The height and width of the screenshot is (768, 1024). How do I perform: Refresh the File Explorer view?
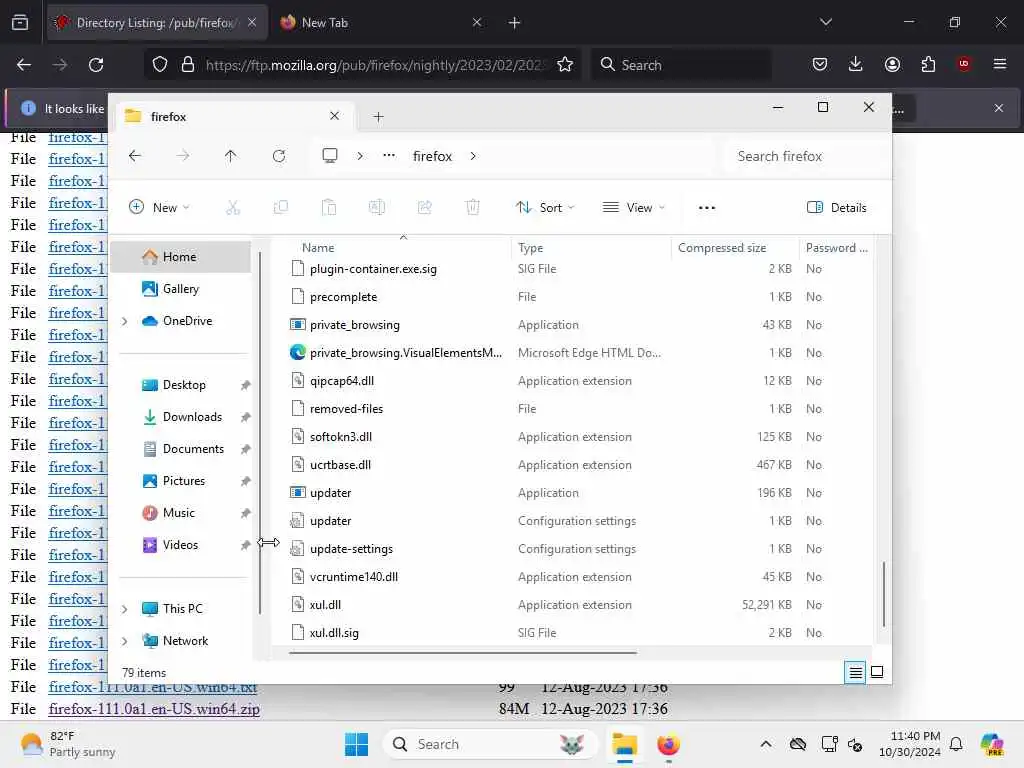pos(279,156)
